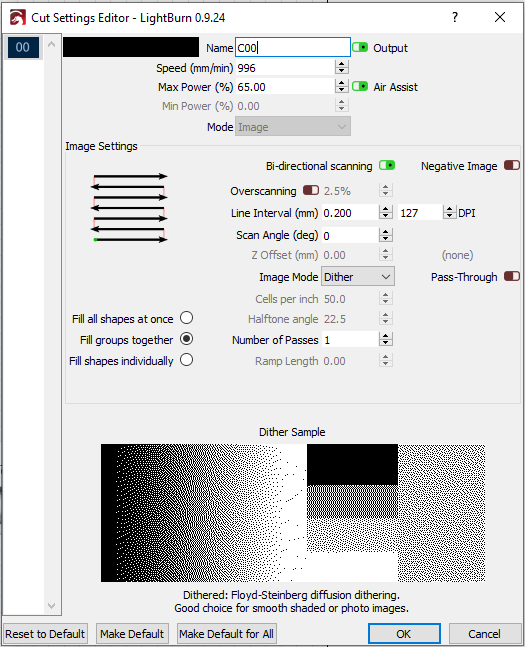Click Make Default for All button
Image resolution: width=525 pixels, height=647 pixels.
pyautogui.click(x=226, y=633)
